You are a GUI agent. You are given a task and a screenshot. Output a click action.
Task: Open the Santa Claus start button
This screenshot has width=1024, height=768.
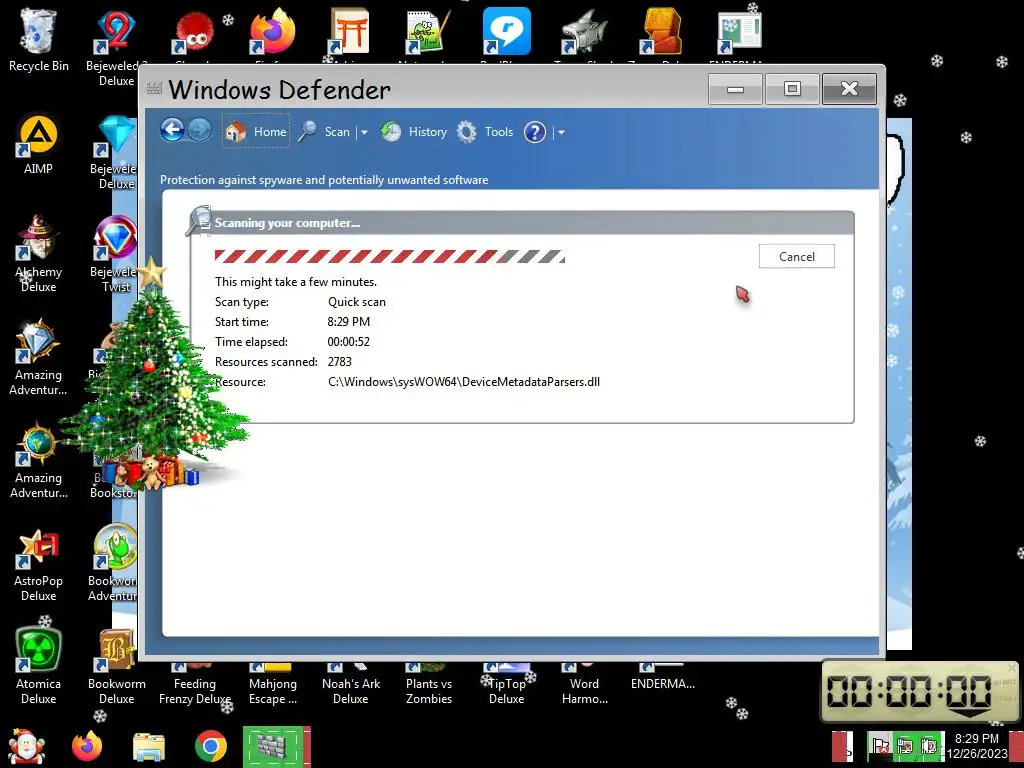pyautogui.click(x=26, y=746)
